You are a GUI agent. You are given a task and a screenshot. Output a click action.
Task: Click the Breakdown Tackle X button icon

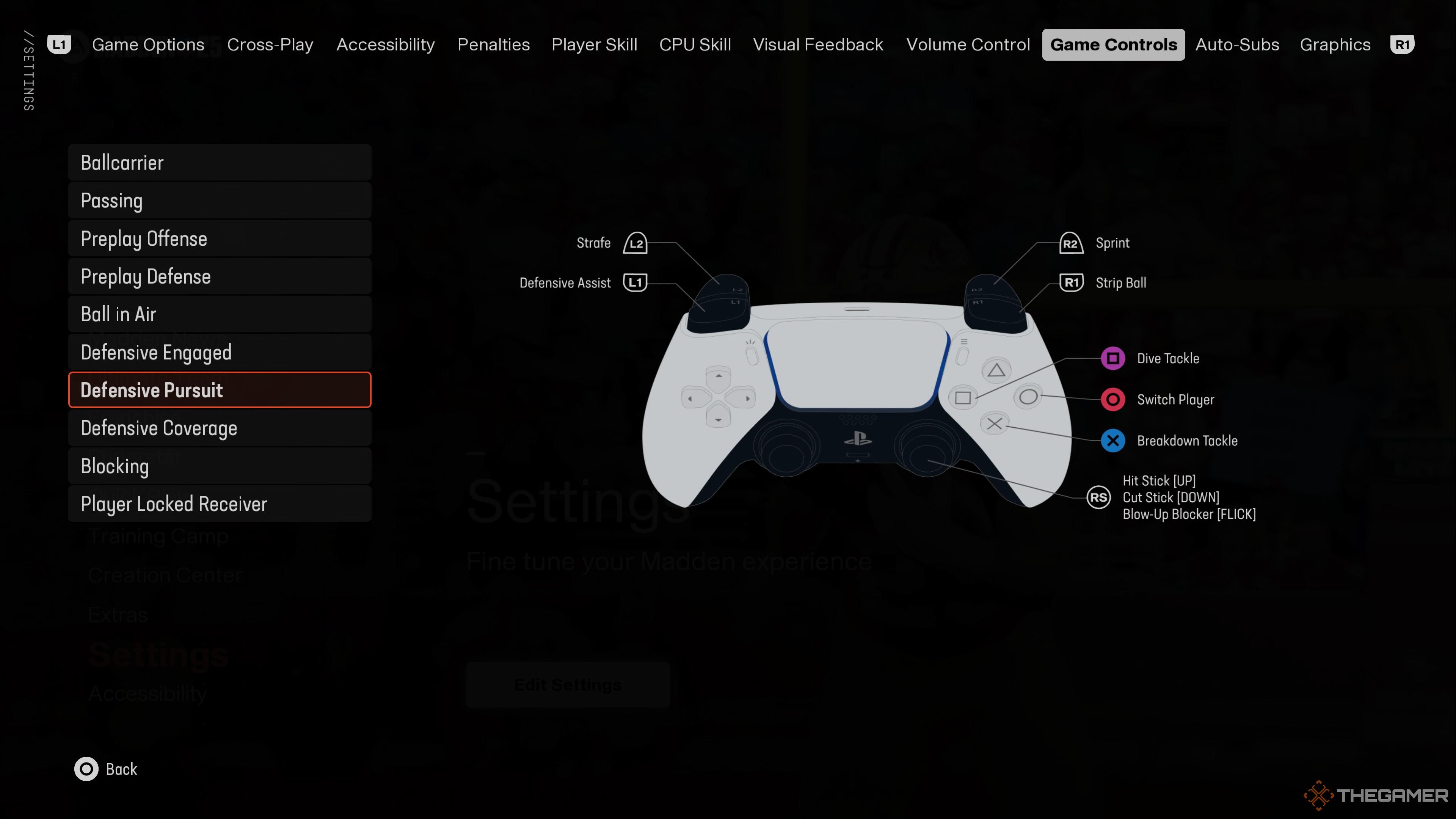pos(1113,440)
